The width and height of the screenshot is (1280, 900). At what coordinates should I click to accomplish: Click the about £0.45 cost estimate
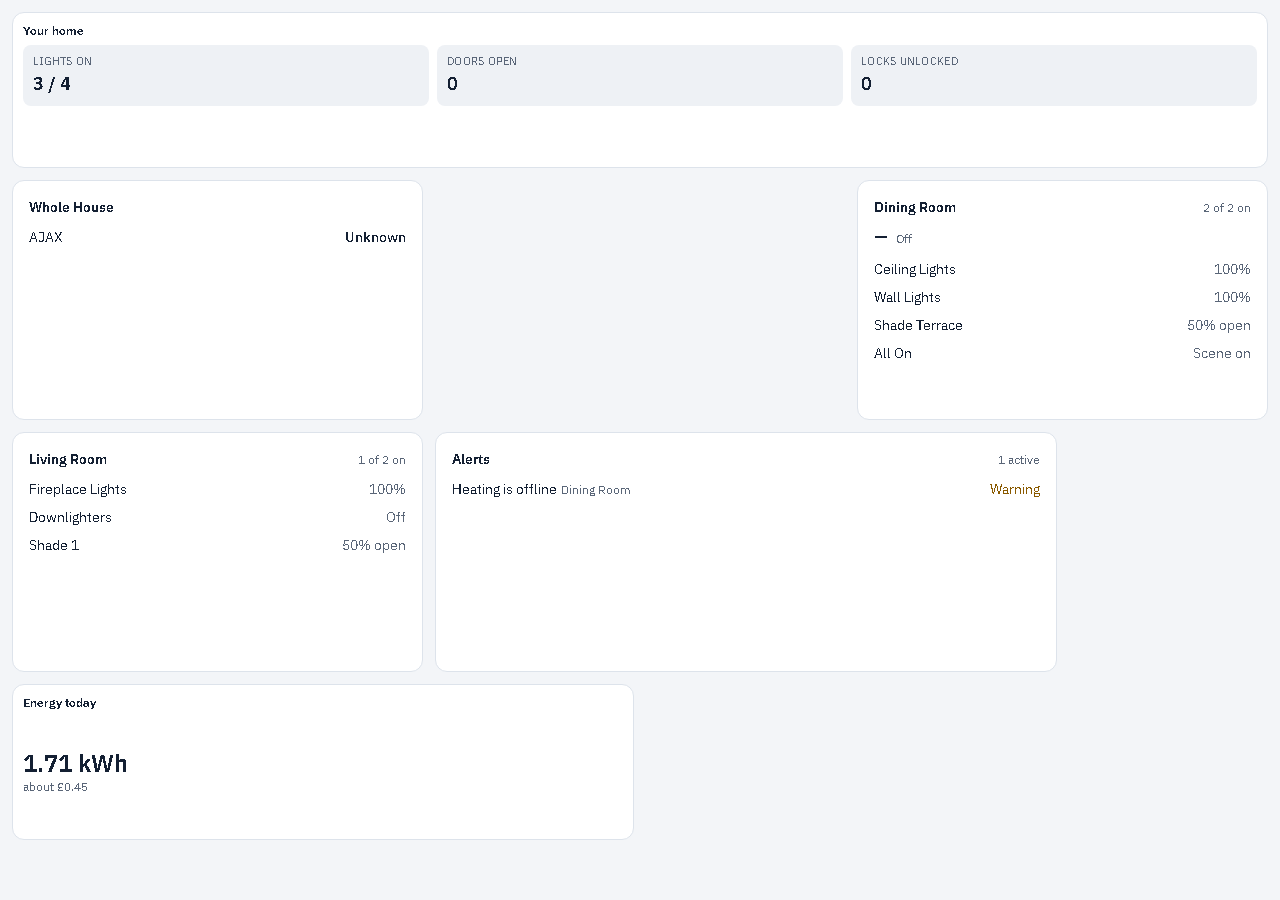(x=55, y=787)
